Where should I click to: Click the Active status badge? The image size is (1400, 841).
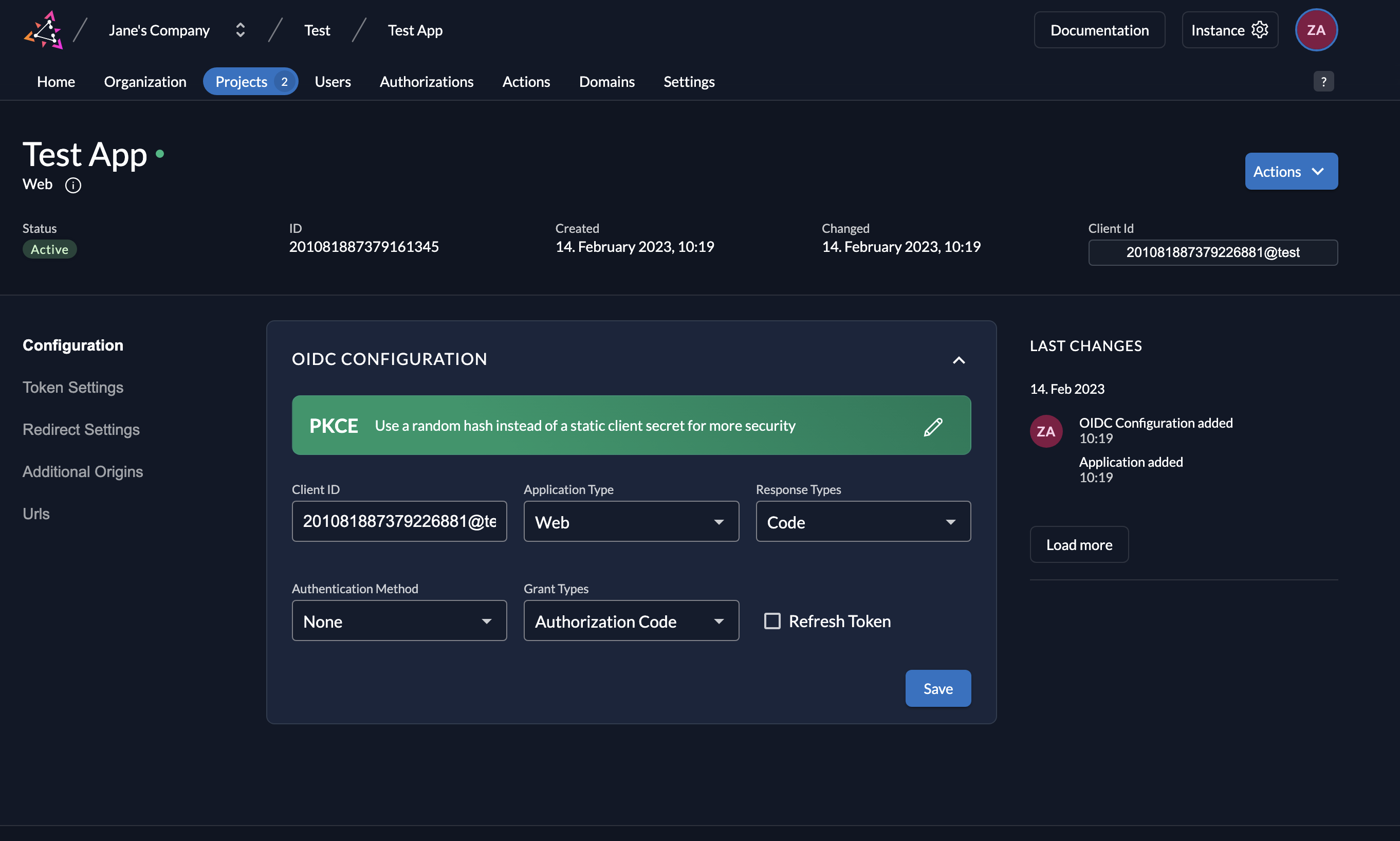click(49, 249)
